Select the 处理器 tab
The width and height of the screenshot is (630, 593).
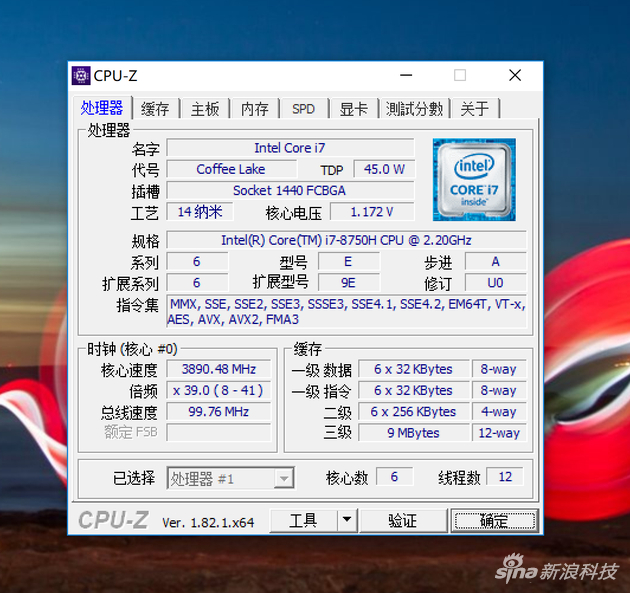[x=102, y=108]
